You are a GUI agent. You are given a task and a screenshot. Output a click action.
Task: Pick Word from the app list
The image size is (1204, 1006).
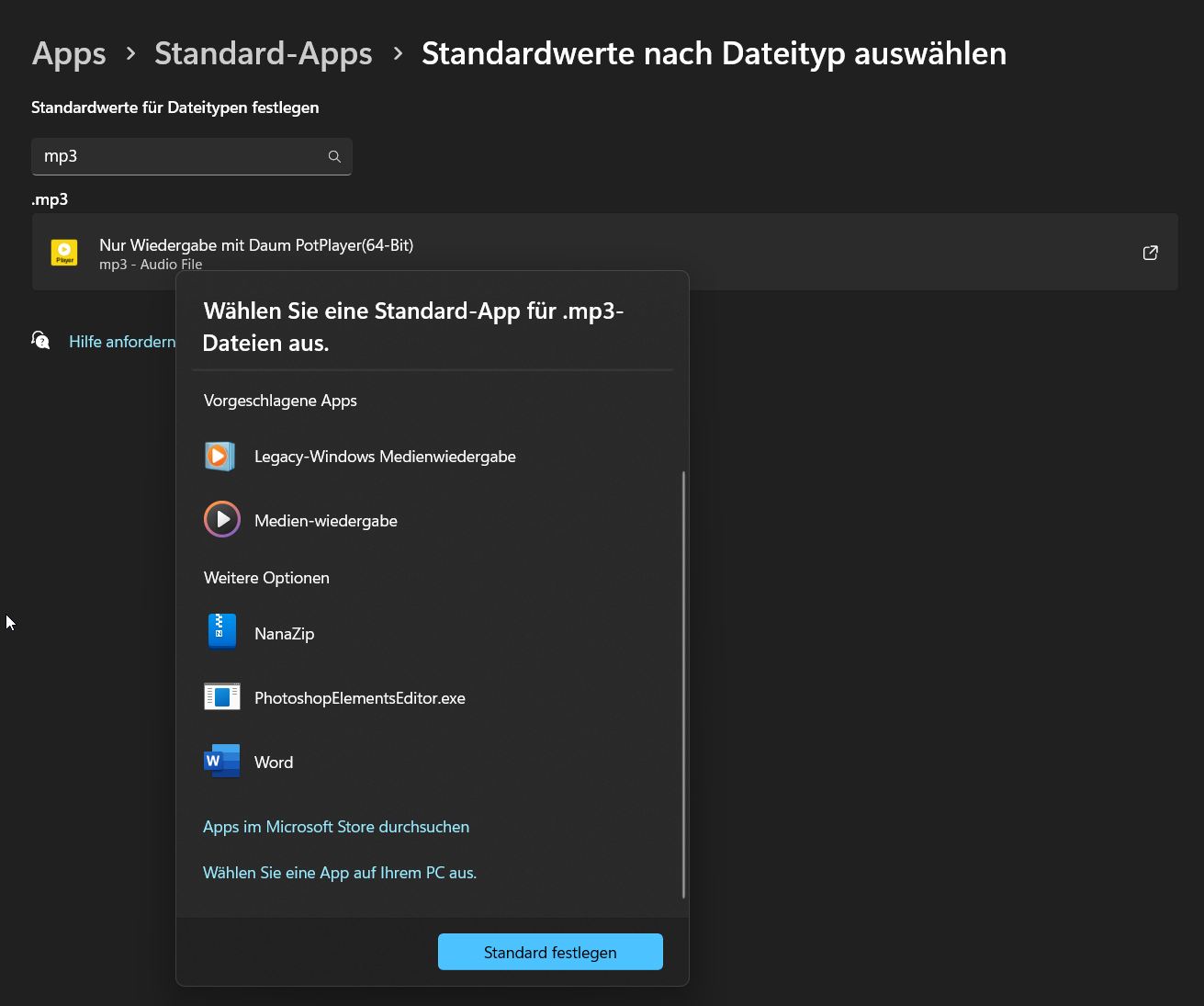coord(274,763)
